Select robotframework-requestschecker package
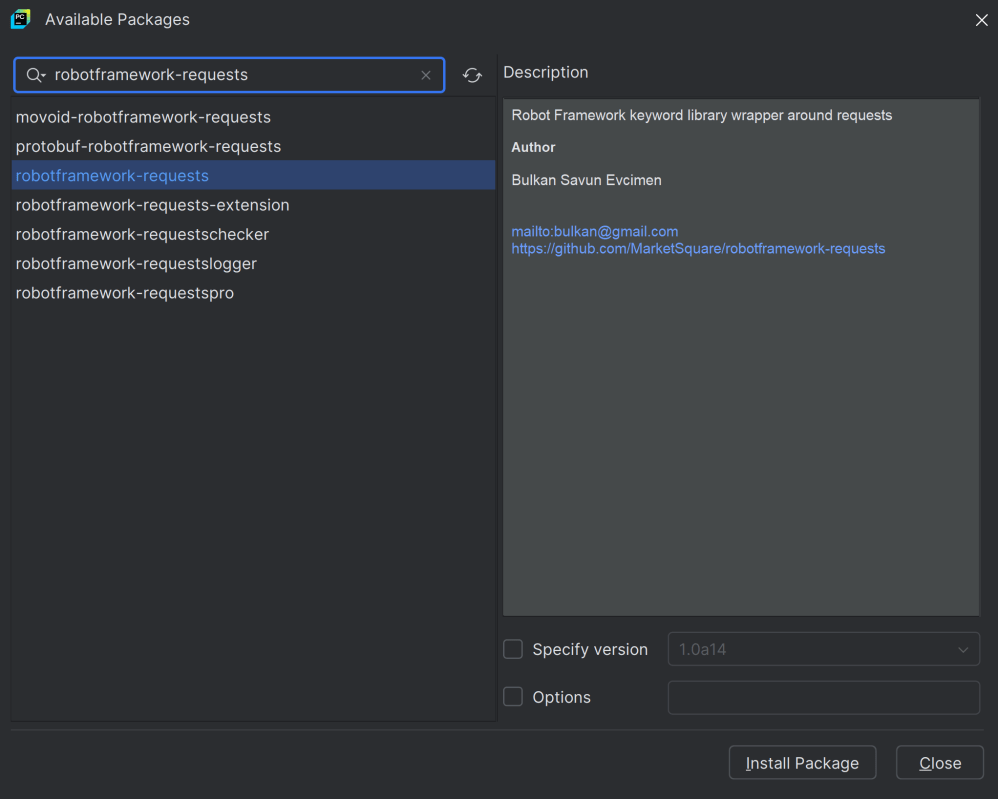Viewport: 998px width, 799px height. (x=142, y=234)
